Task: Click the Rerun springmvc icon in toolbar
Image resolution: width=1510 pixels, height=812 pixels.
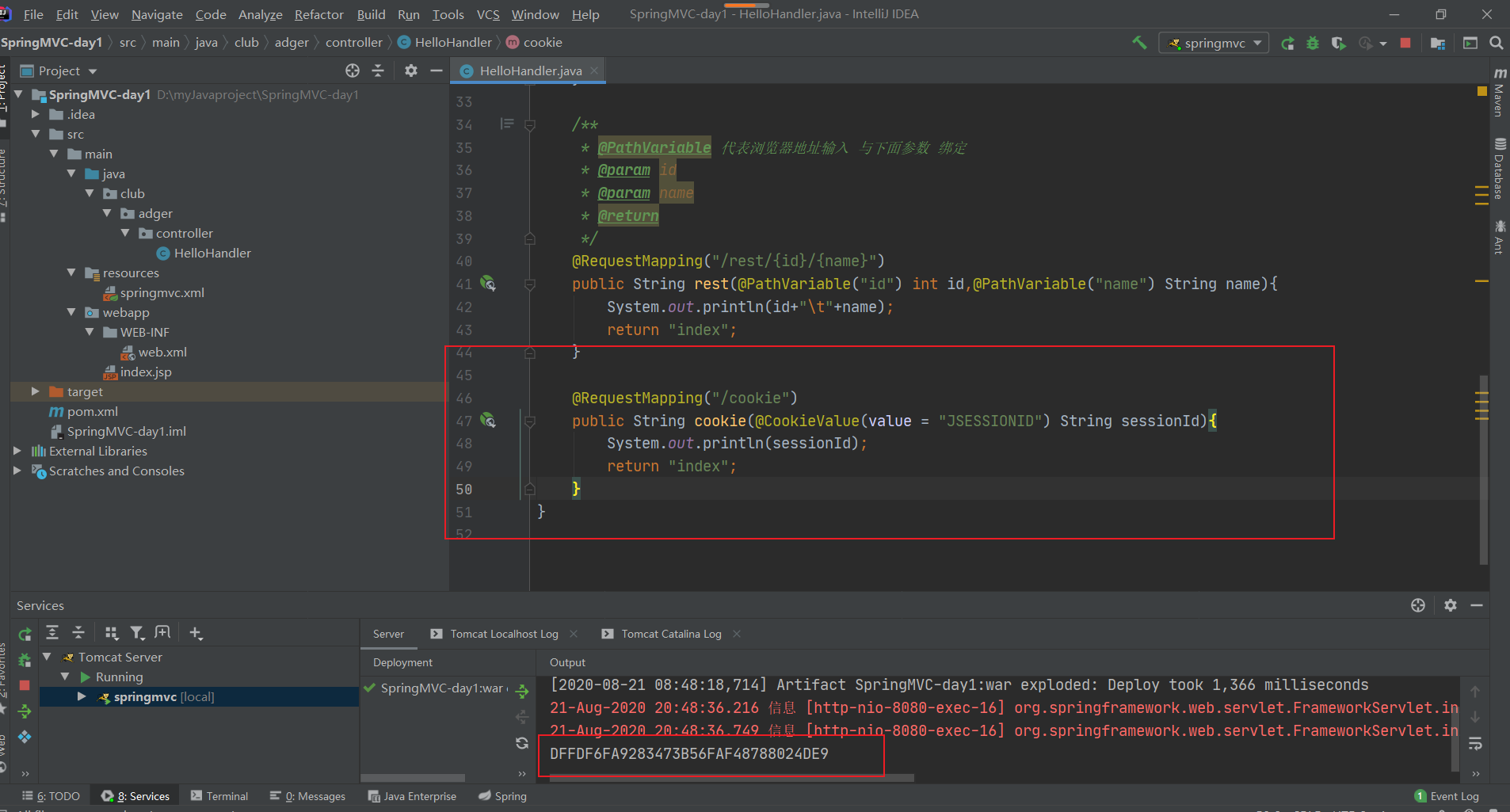Action: click(1288, 44)
